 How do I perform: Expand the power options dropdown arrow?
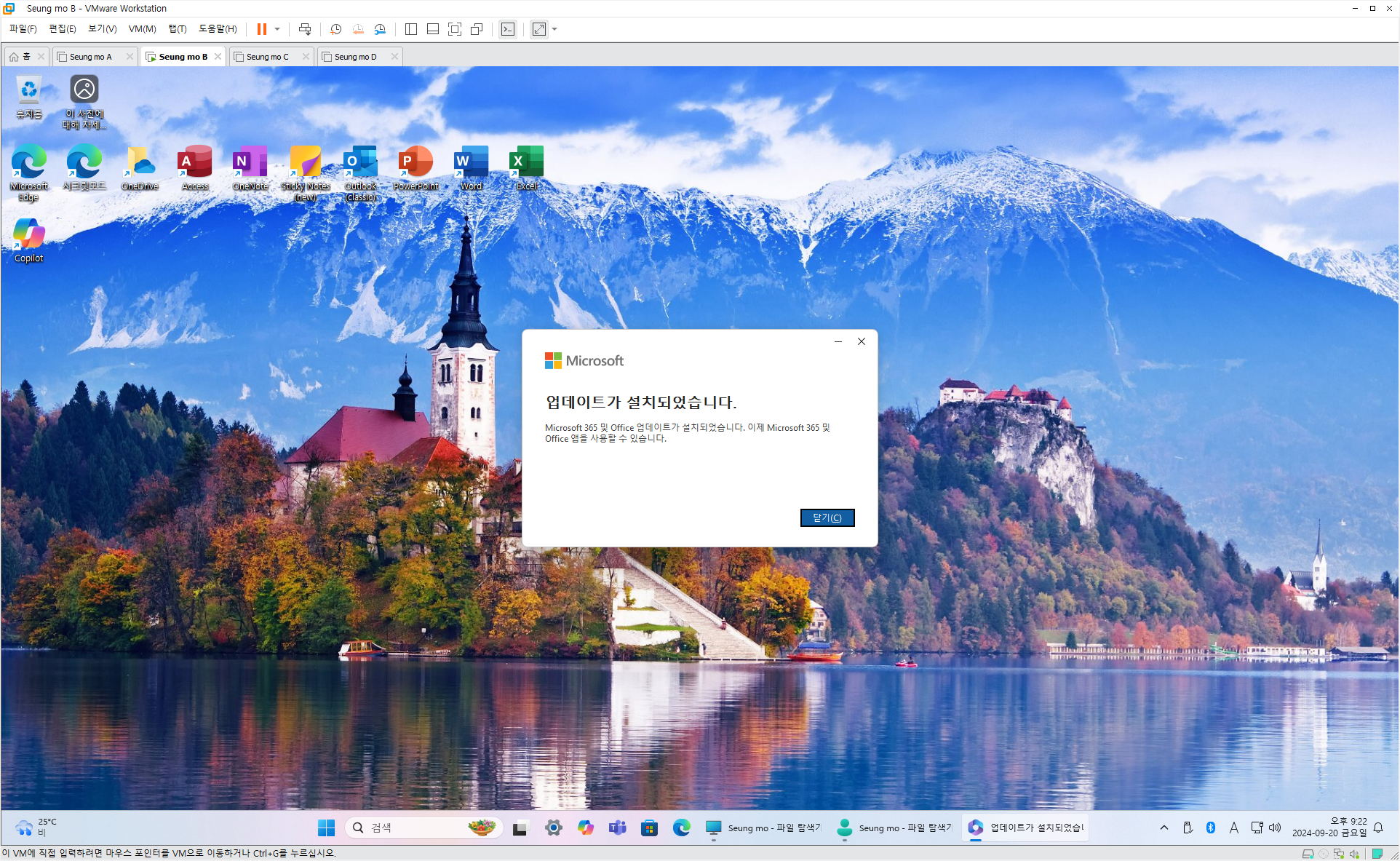277,29
